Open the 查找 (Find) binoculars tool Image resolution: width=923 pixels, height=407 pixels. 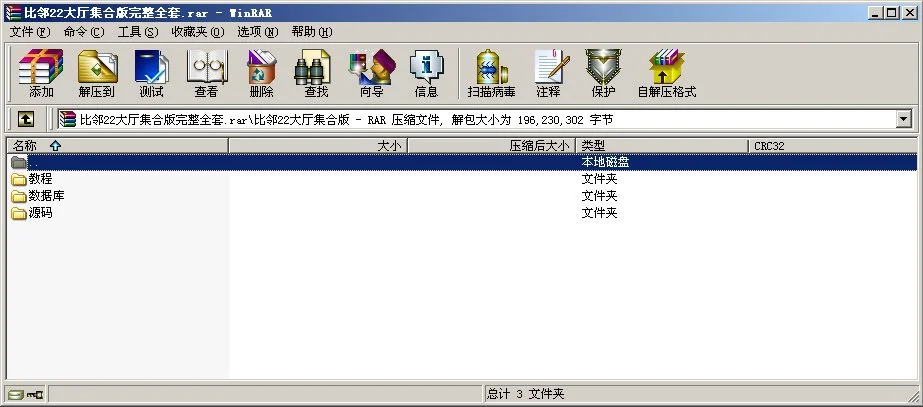pos(316,73)
